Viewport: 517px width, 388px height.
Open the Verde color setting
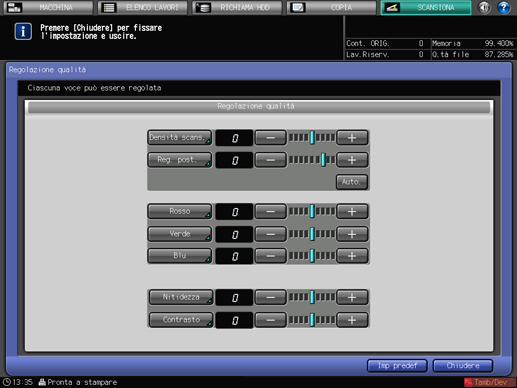[x=179, y=234]
